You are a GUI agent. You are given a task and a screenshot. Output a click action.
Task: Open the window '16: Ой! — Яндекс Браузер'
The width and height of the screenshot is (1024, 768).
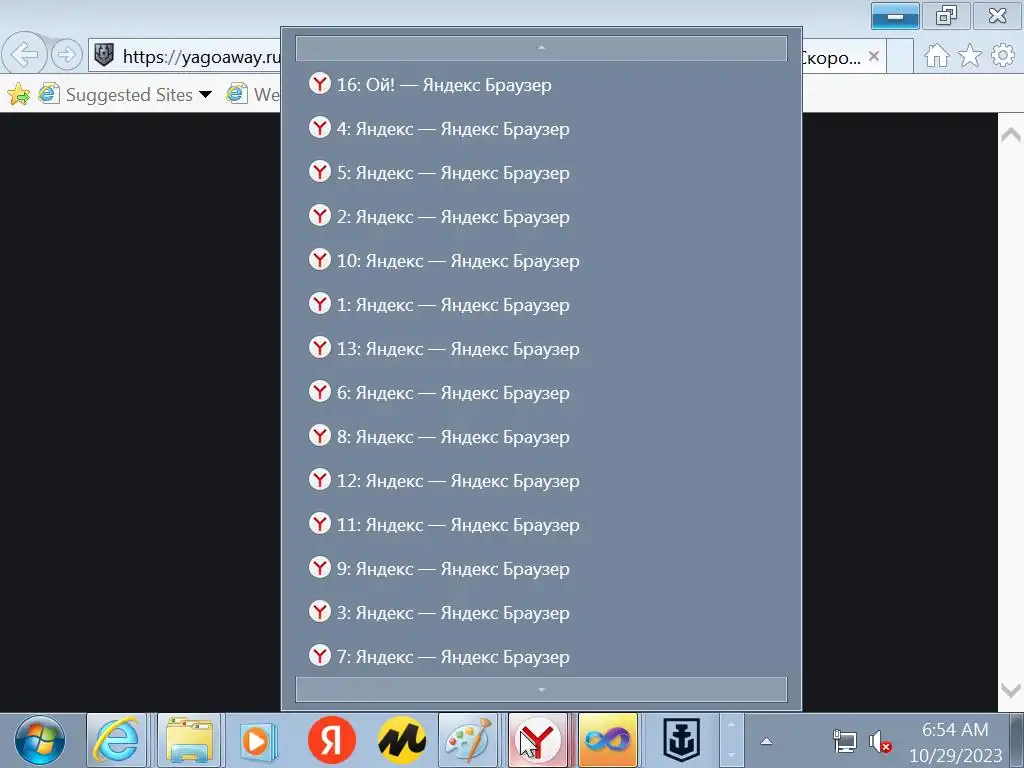[541, 84]
